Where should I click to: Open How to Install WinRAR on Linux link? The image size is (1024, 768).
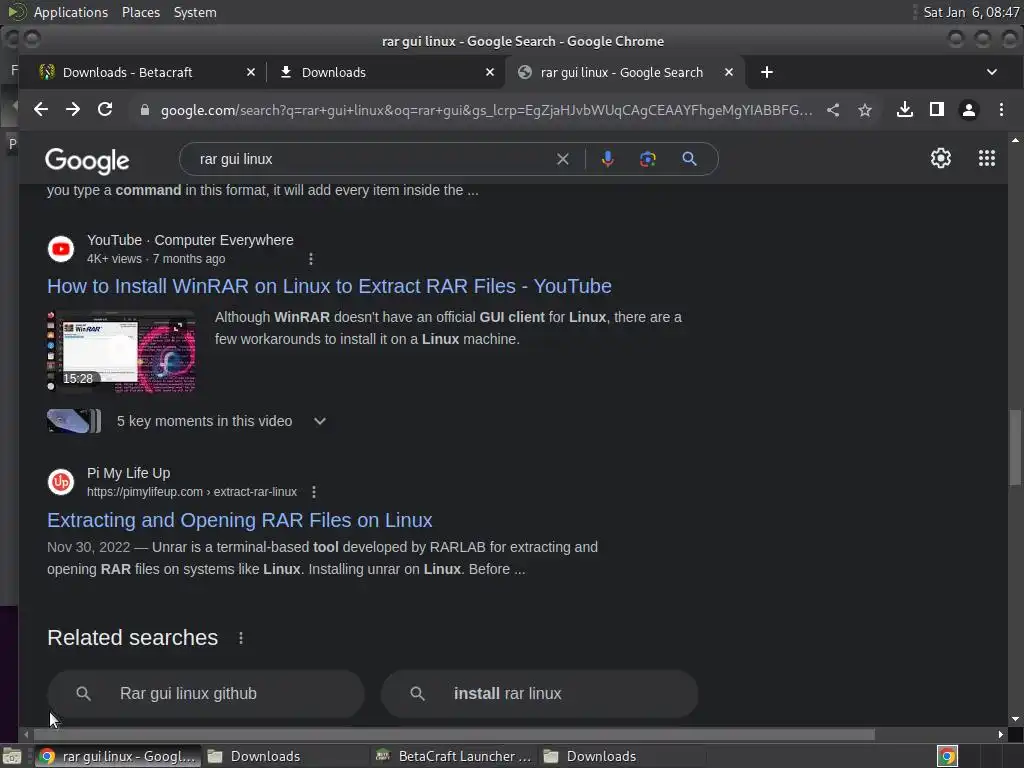[x=329, y=286]
